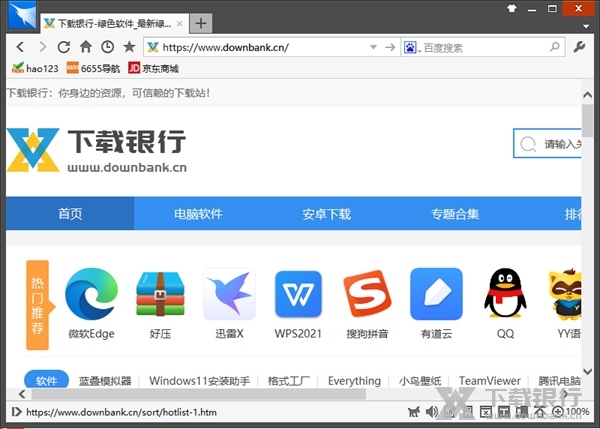Click the browser logo in the top-left corner
This screenshot has width=600, height=429.
(22, 15)
